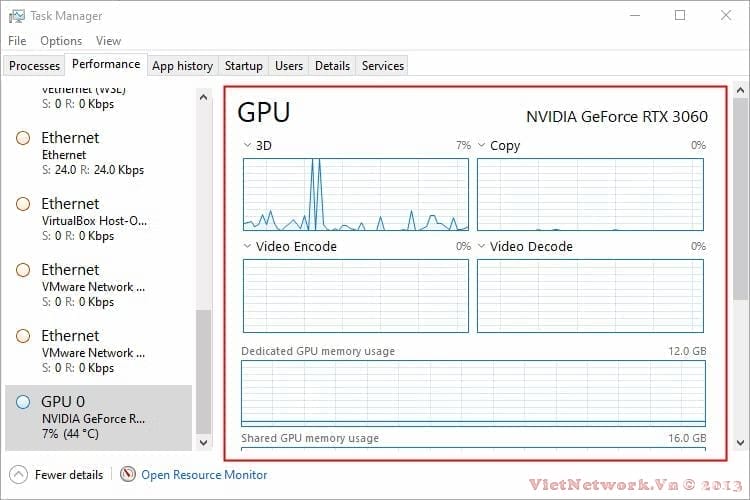Image resolution: width=750 pixels, height=500 pixels.
Task: Click the Open Resource Monitor link
Action: coord(204,475)
